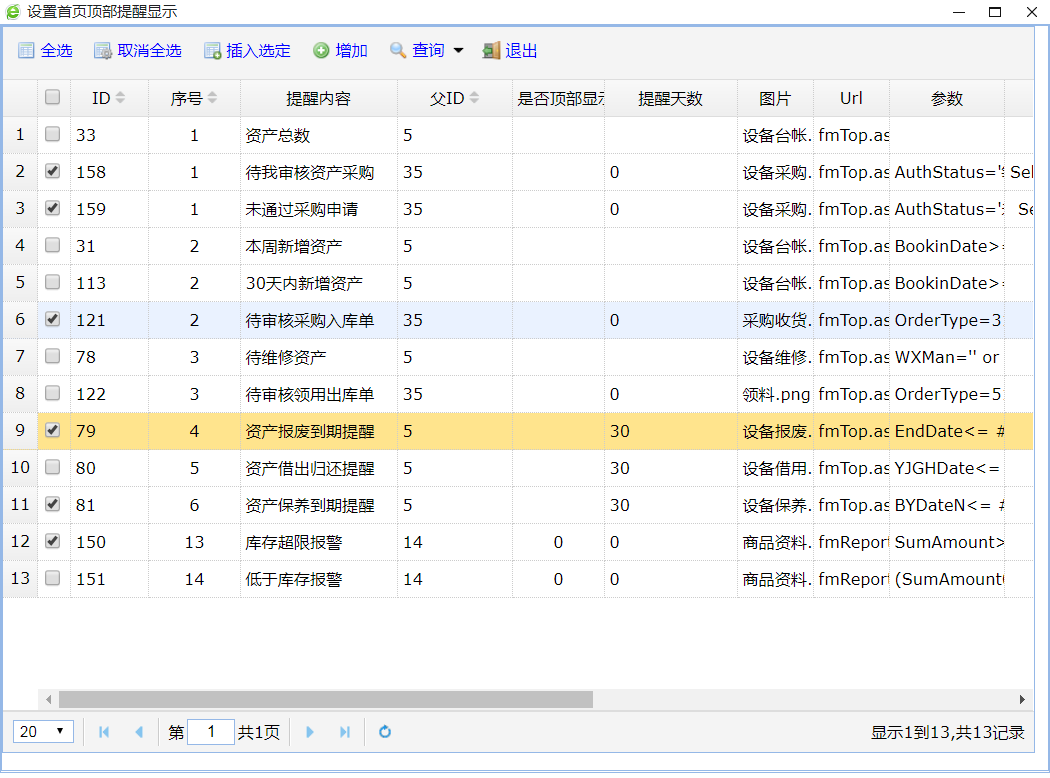Click the 插入选定 insert-selected icon
1050x778 pixels.
click(212, 51)
